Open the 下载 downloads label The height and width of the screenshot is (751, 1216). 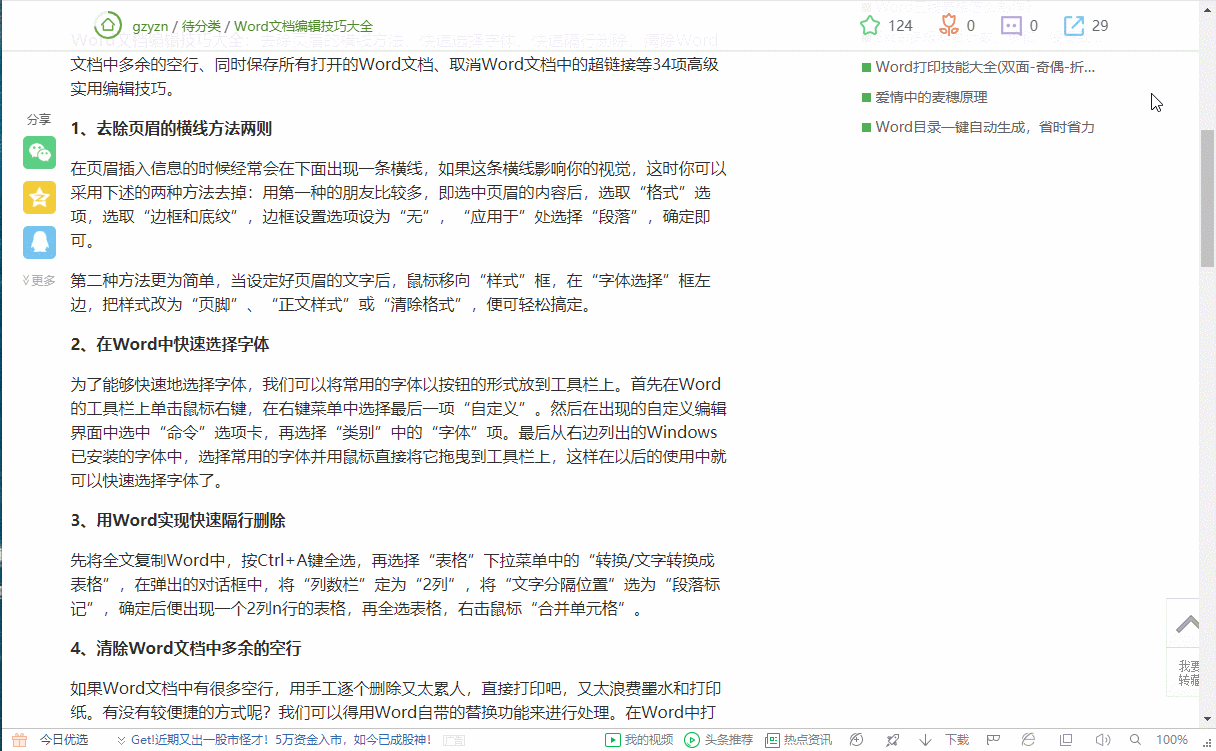pyautogui.click(x=957, y=740)
